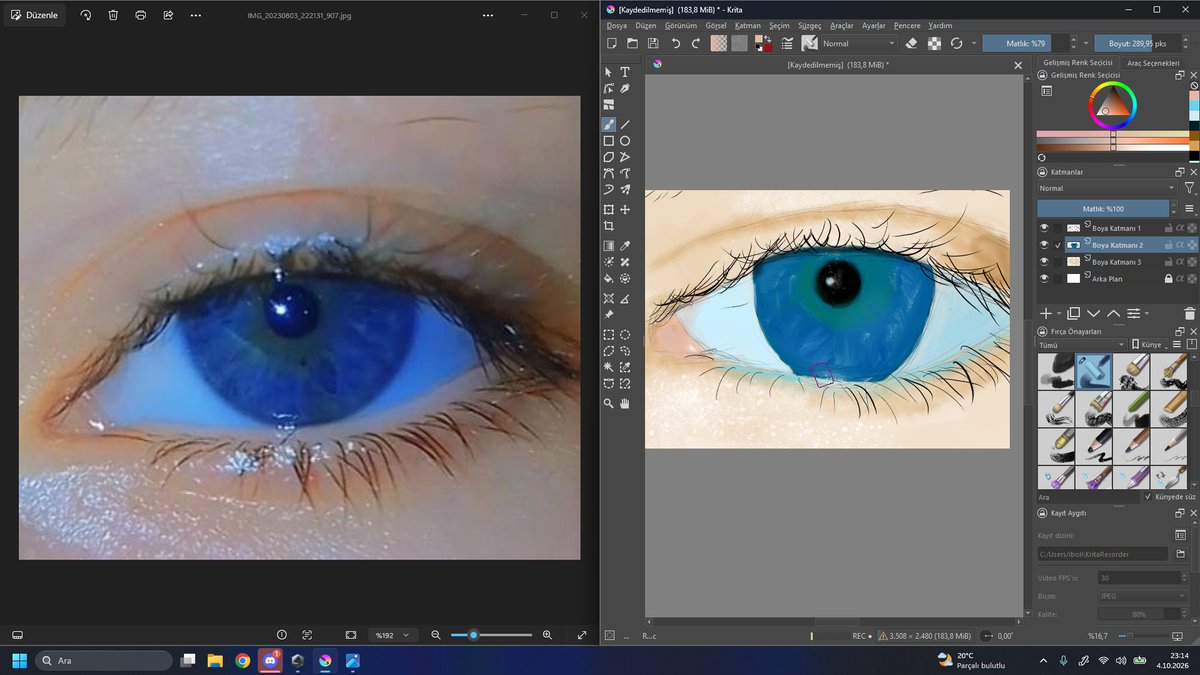Click the Boyut brush size slider

[x=1139, y=43]
